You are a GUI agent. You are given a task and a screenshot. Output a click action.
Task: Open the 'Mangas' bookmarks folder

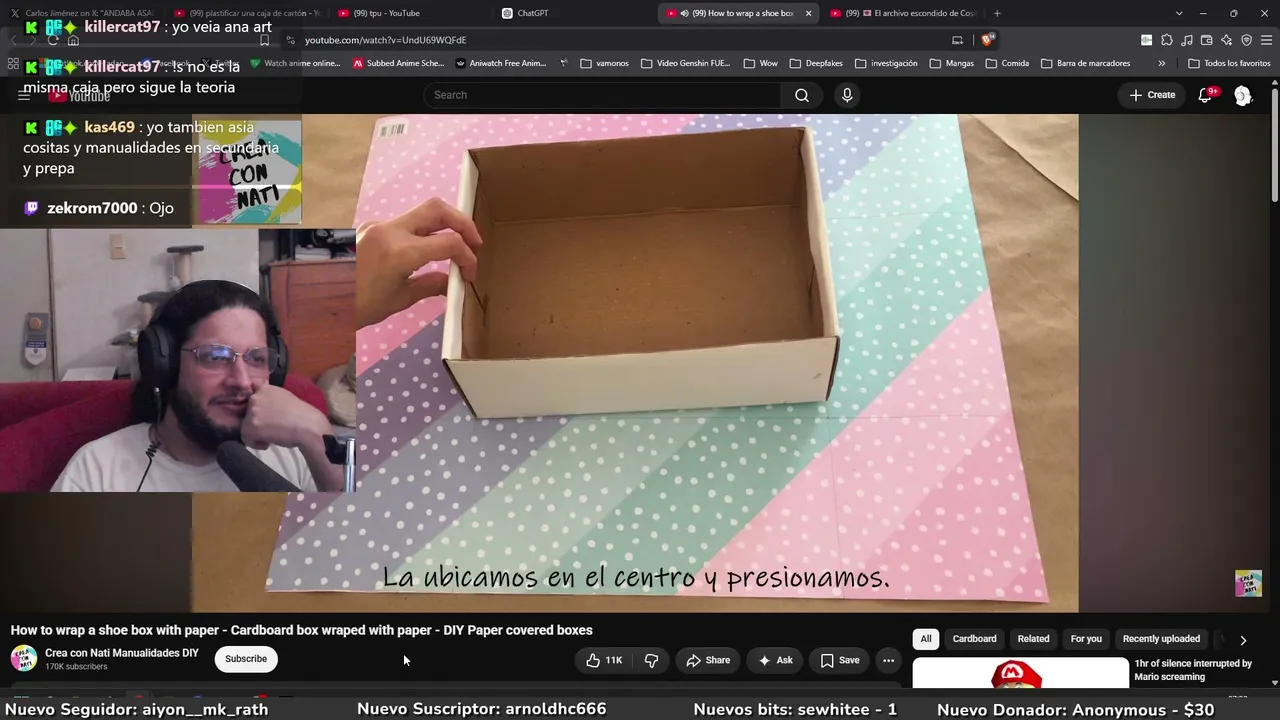point(951,63)
